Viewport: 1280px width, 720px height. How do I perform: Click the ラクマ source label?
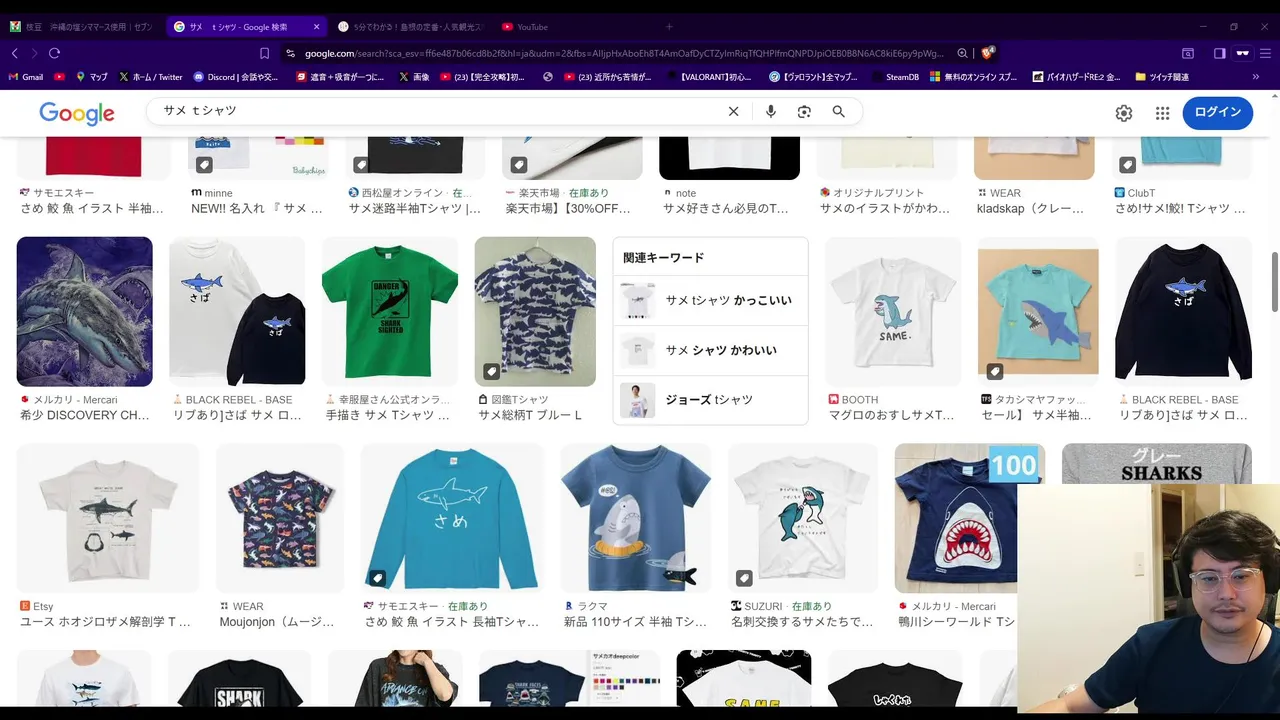591,606
